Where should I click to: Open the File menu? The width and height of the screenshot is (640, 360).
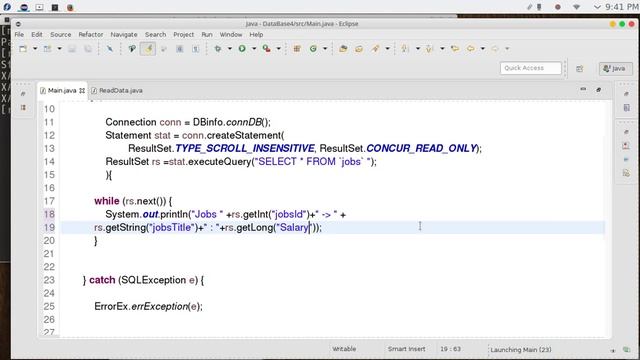[x=19, y=35]
